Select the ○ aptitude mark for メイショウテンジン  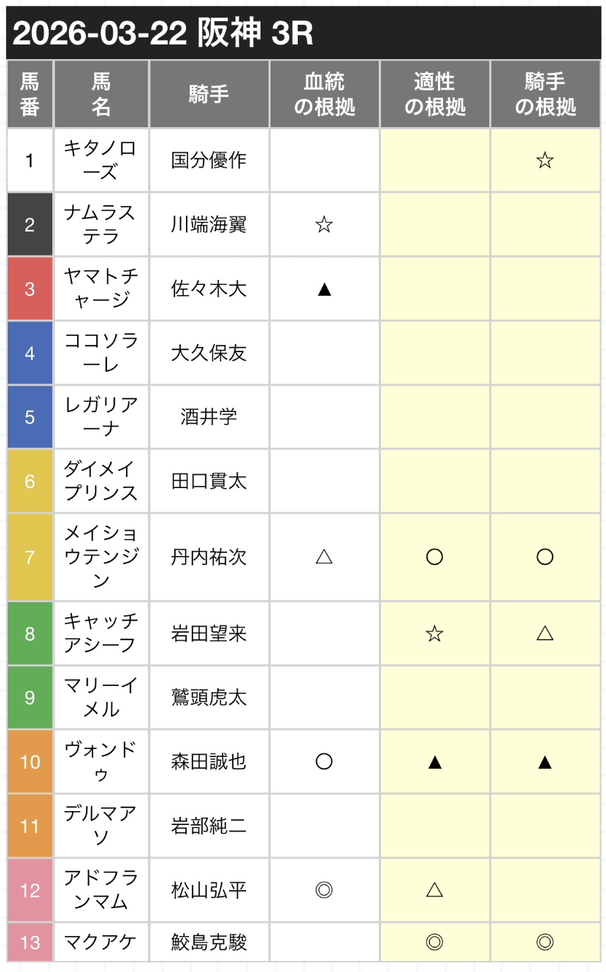point(434,557)
